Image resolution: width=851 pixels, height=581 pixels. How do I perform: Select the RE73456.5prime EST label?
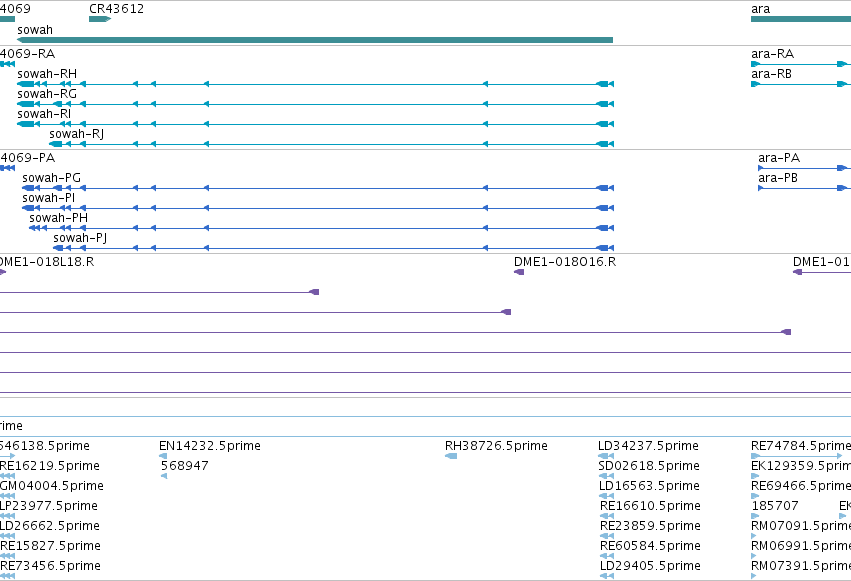[x=50, y=566]
